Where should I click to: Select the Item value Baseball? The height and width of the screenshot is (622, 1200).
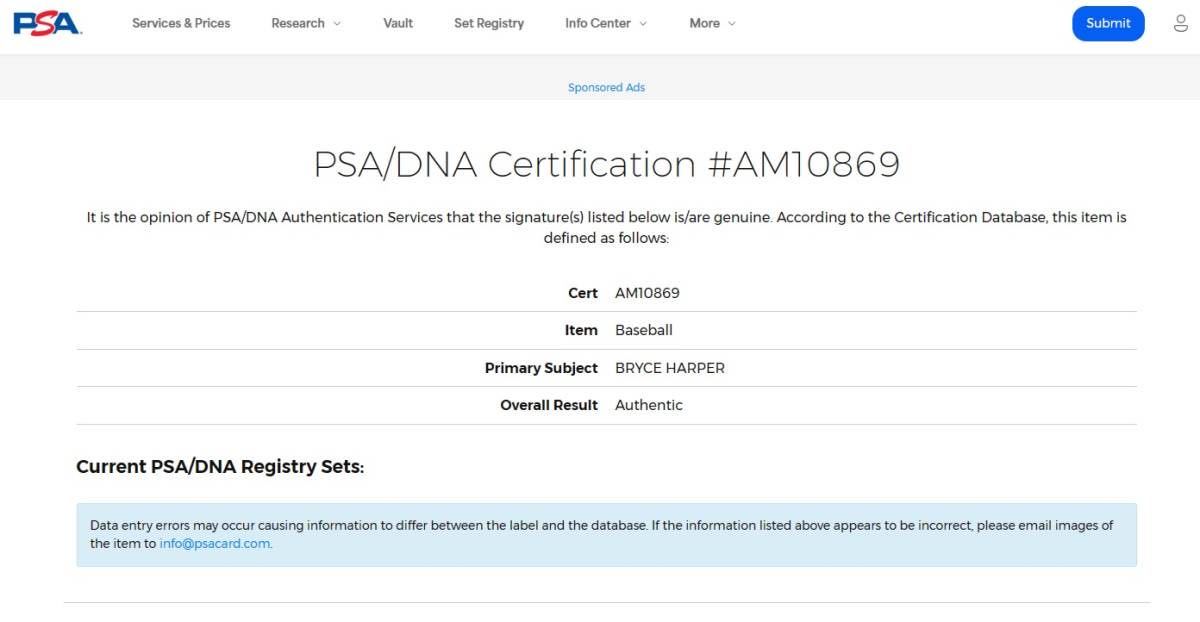(x=644, y=330)
